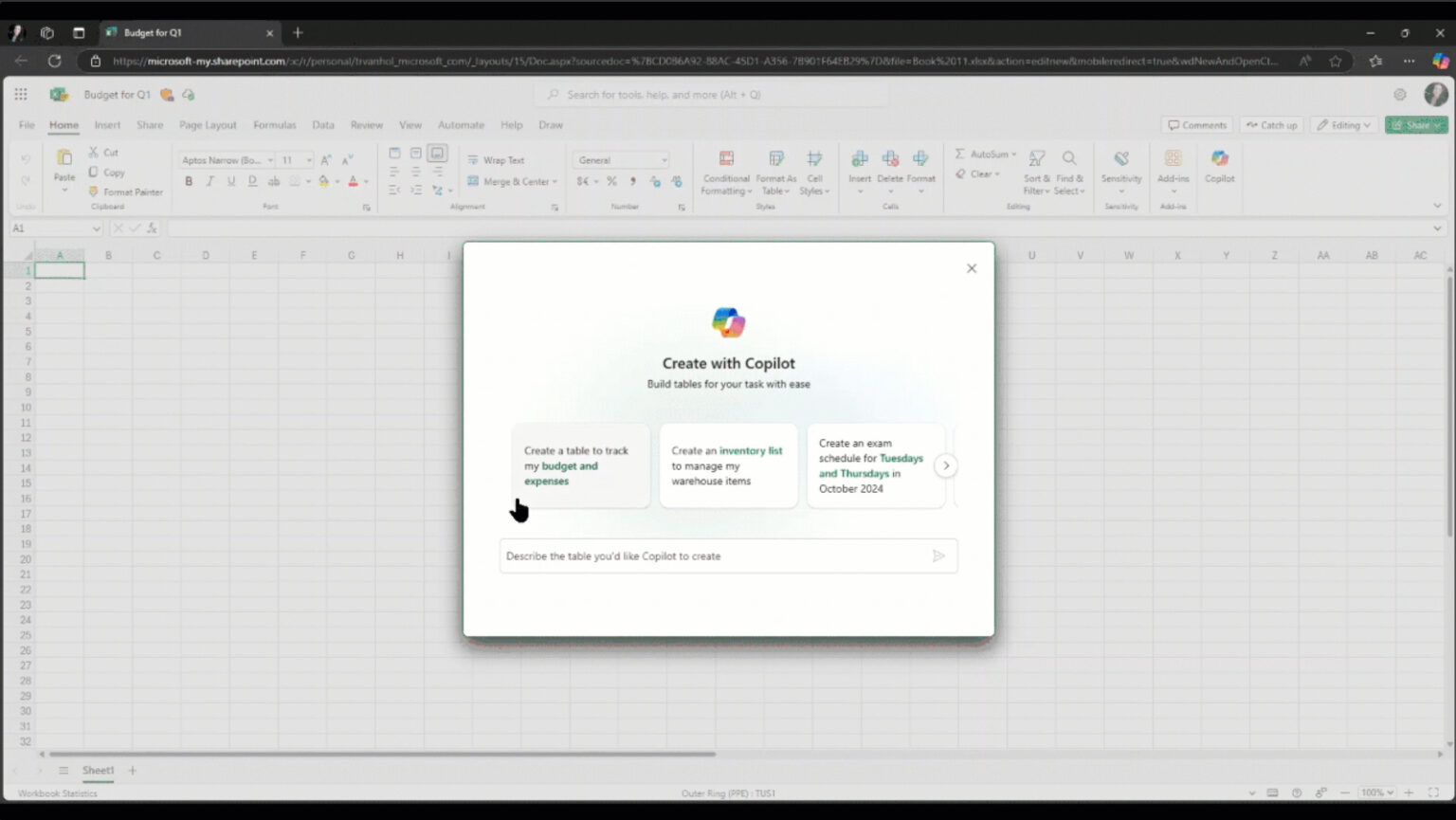This screenshot has height=820, width=1456.
Task: Toggle bold formatting in the Font group
Action: coord(189,181)
